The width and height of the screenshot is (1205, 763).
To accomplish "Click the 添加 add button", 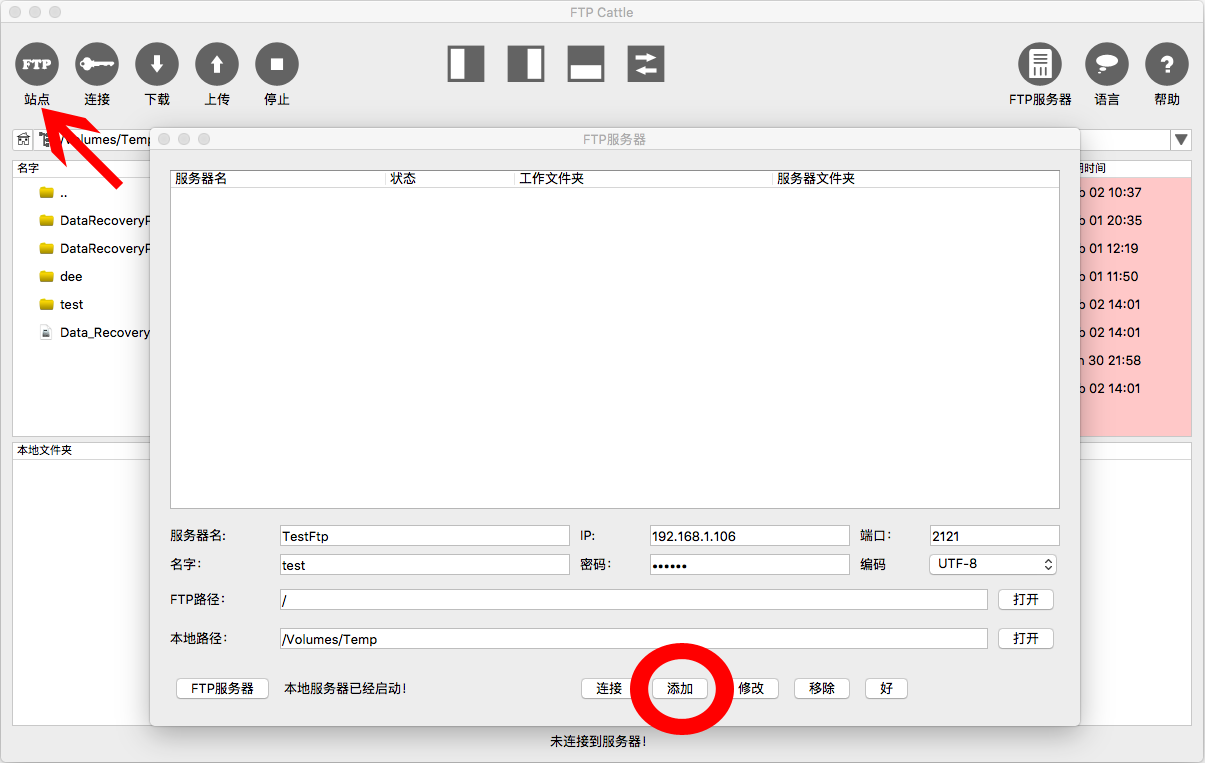I will [x=680, y=688].
